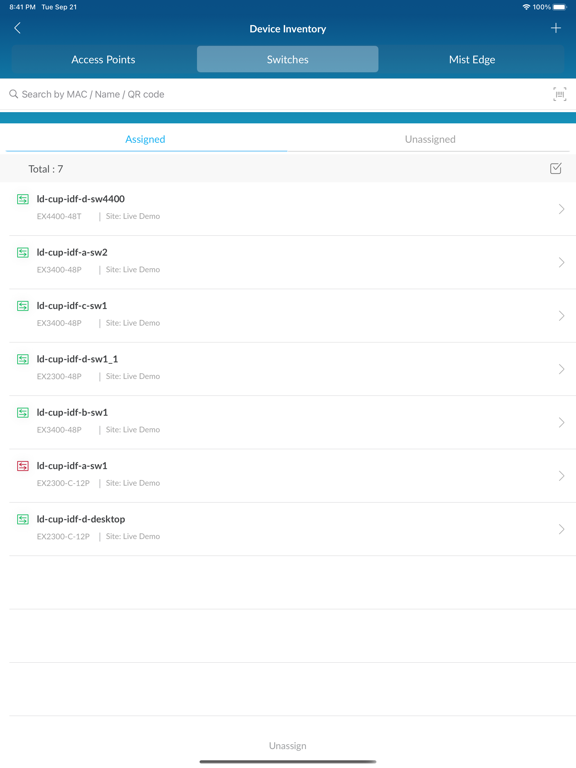Open device ld-cup-idf-d-sw4400
The height and width of the screenshot is (768, 576).
pyautogui.click(x=288, y=209)
